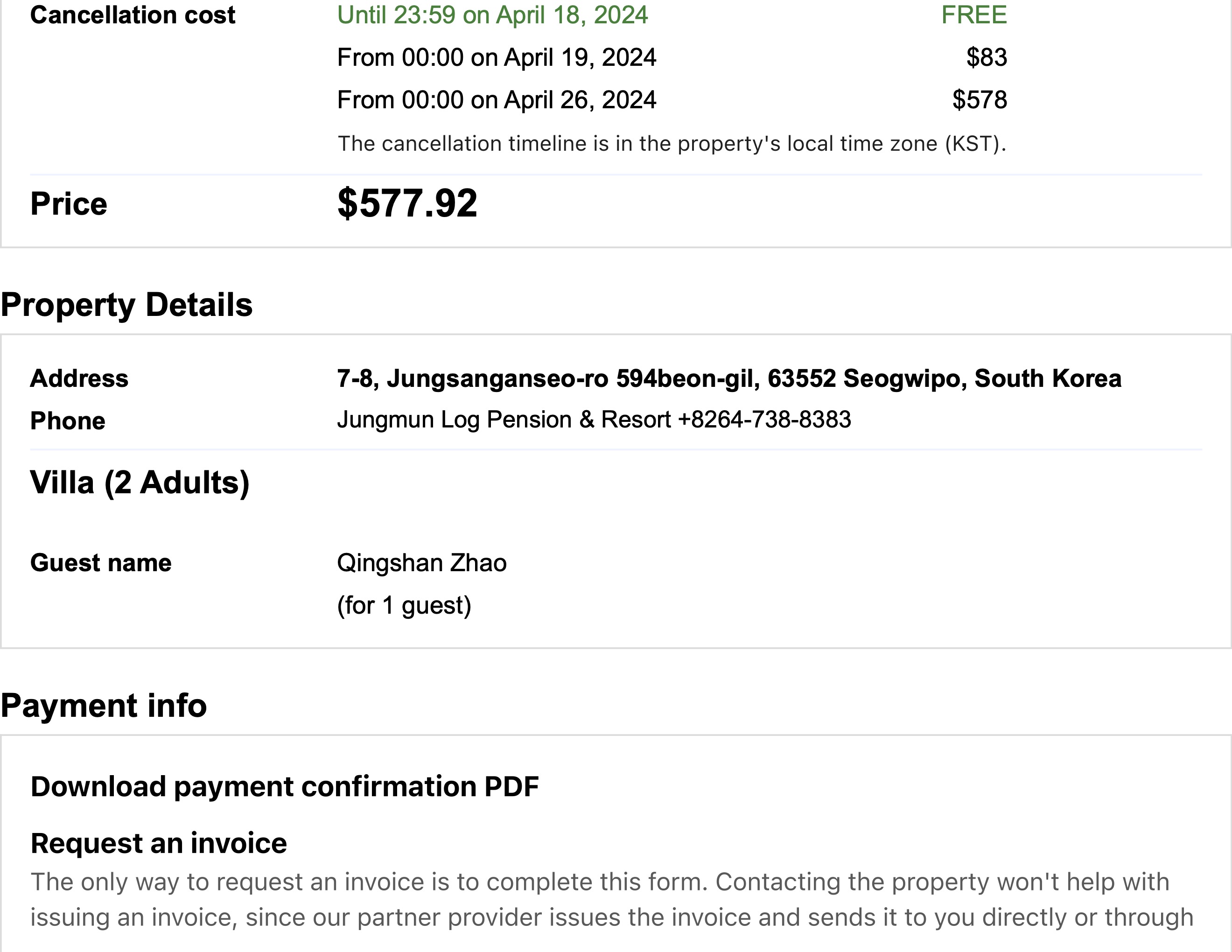The height and width of the screenshot is (952, 1232).
Task: Open the Request an invoice link
Action: pos(159,843)
